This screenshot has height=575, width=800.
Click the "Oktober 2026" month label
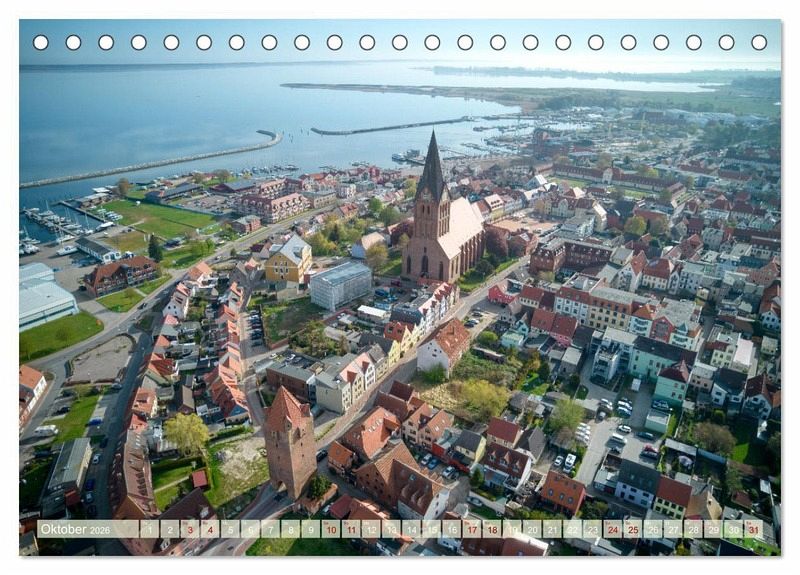click(x=75, y=529)
